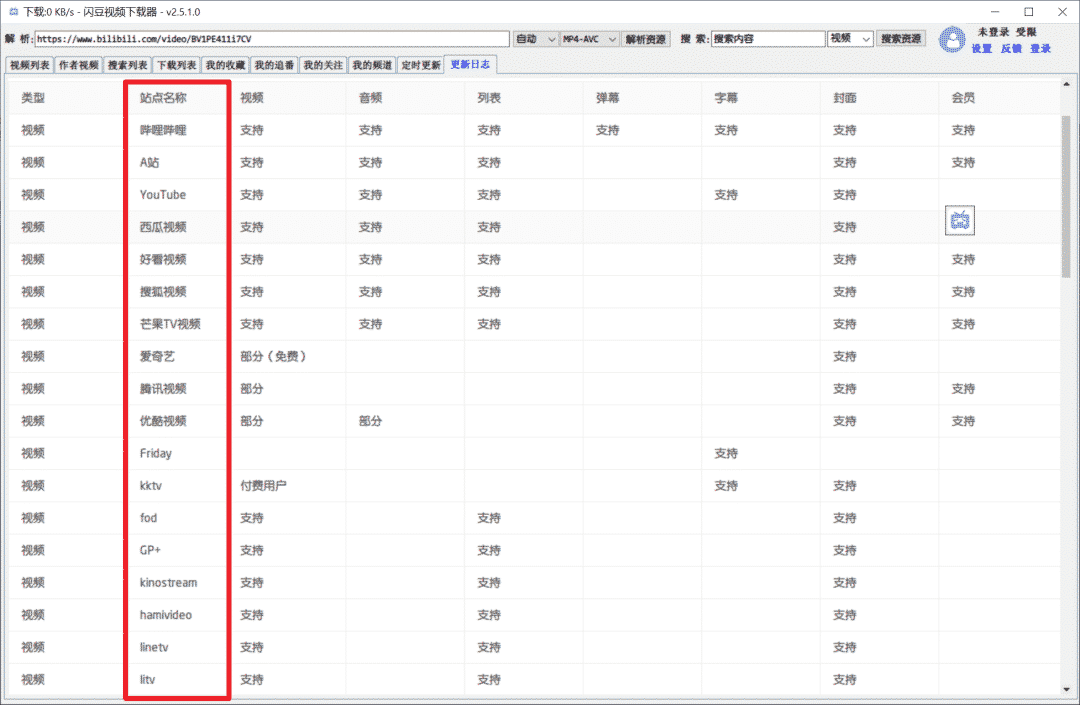The height and width of the screenshot is (705, 1080).
Task: Select the 哔哩哔哩 site row
Action: 534,130
